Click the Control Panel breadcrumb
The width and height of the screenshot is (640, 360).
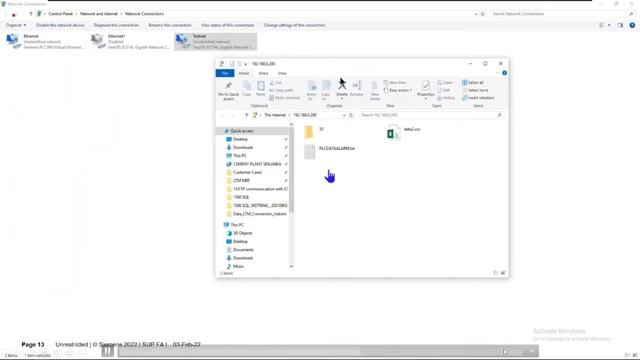pos(60,14)
